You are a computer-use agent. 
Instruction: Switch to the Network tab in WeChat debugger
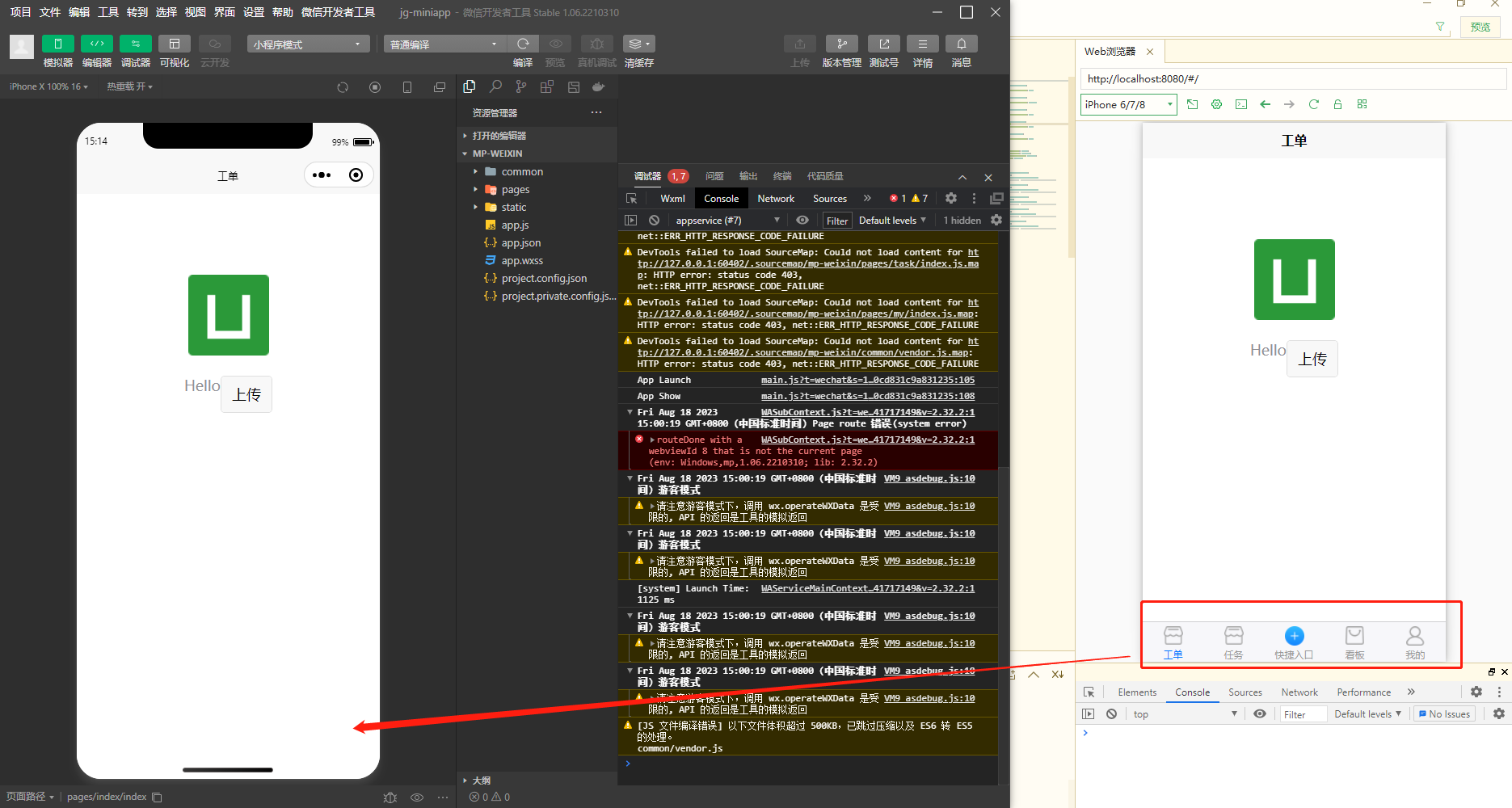(x=776, y=199)
